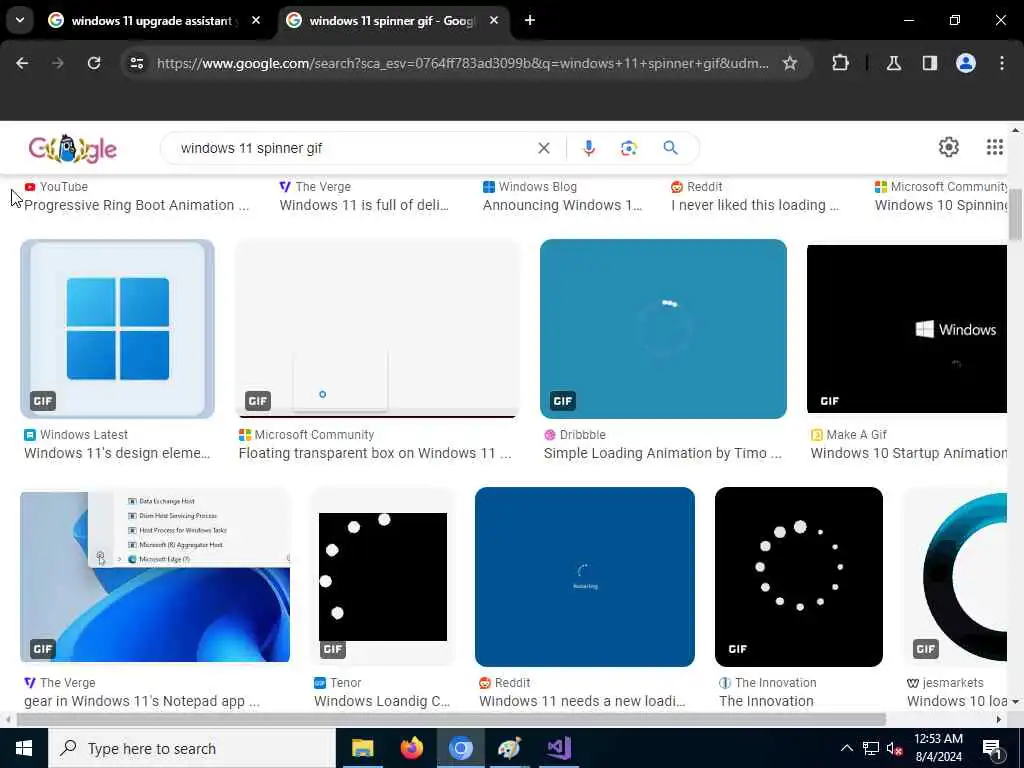Close the windows 11 spinner gif tab
Screen dimensions: 1024x768
(494, 21)
